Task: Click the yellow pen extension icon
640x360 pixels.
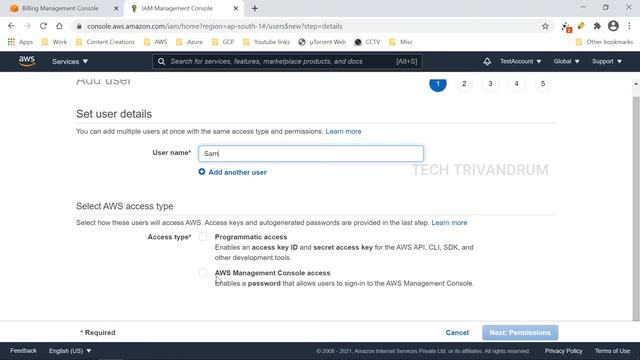Action: coord(581,26)
